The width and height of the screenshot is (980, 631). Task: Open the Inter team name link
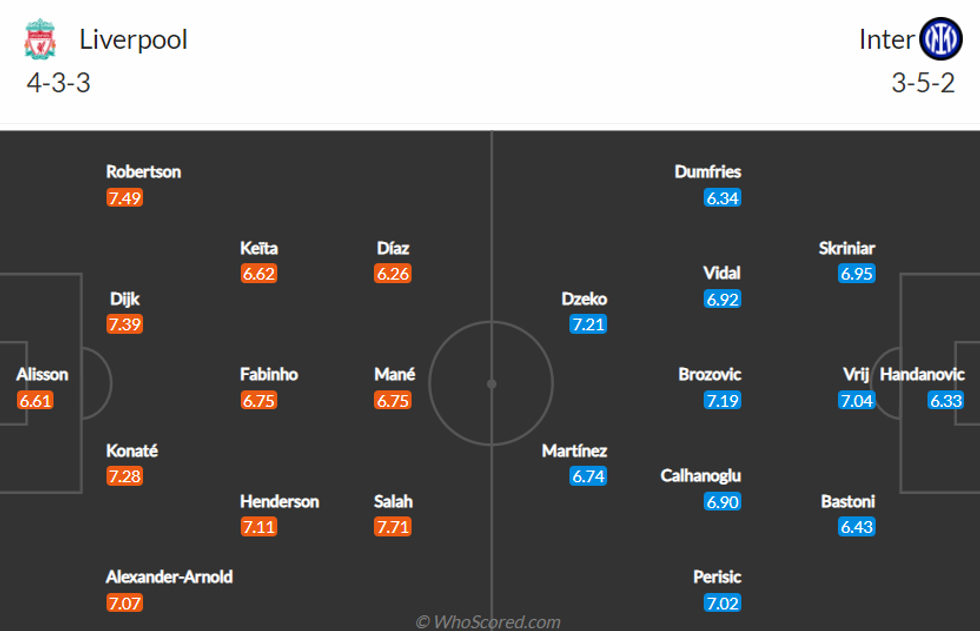(886, 39)
